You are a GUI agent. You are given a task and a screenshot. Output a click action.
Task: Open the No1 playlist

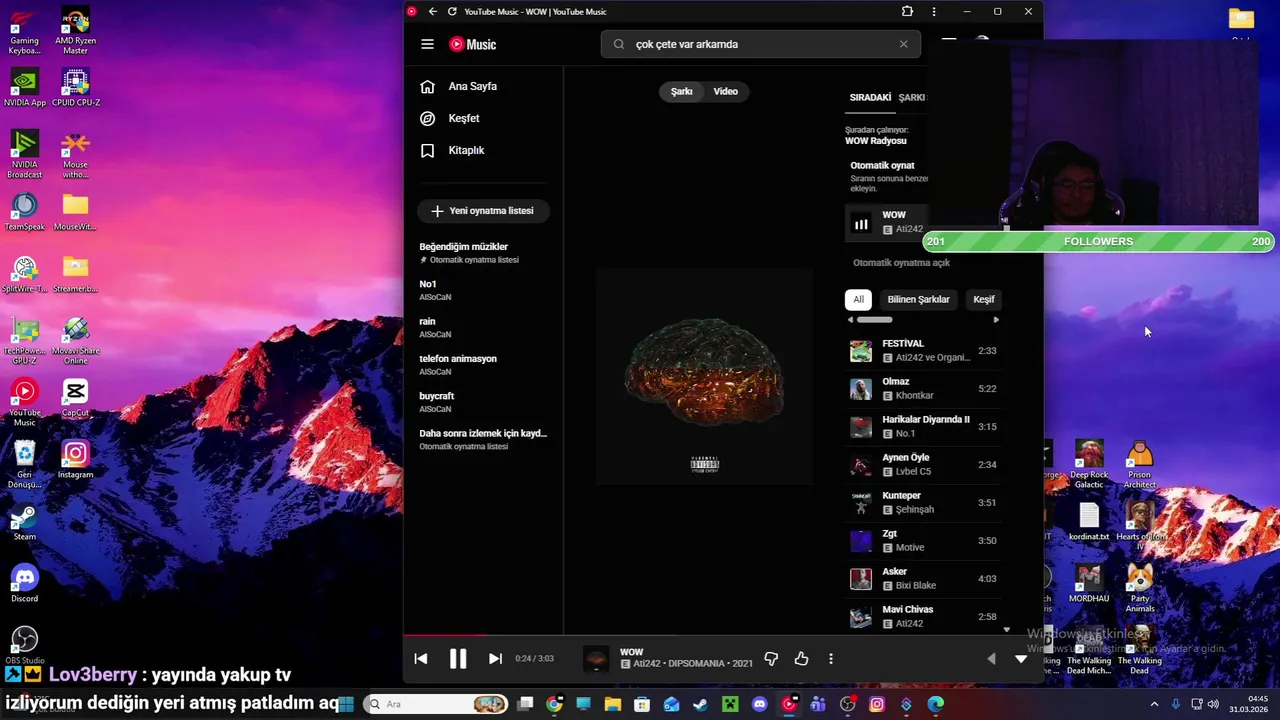pos(483,290)
